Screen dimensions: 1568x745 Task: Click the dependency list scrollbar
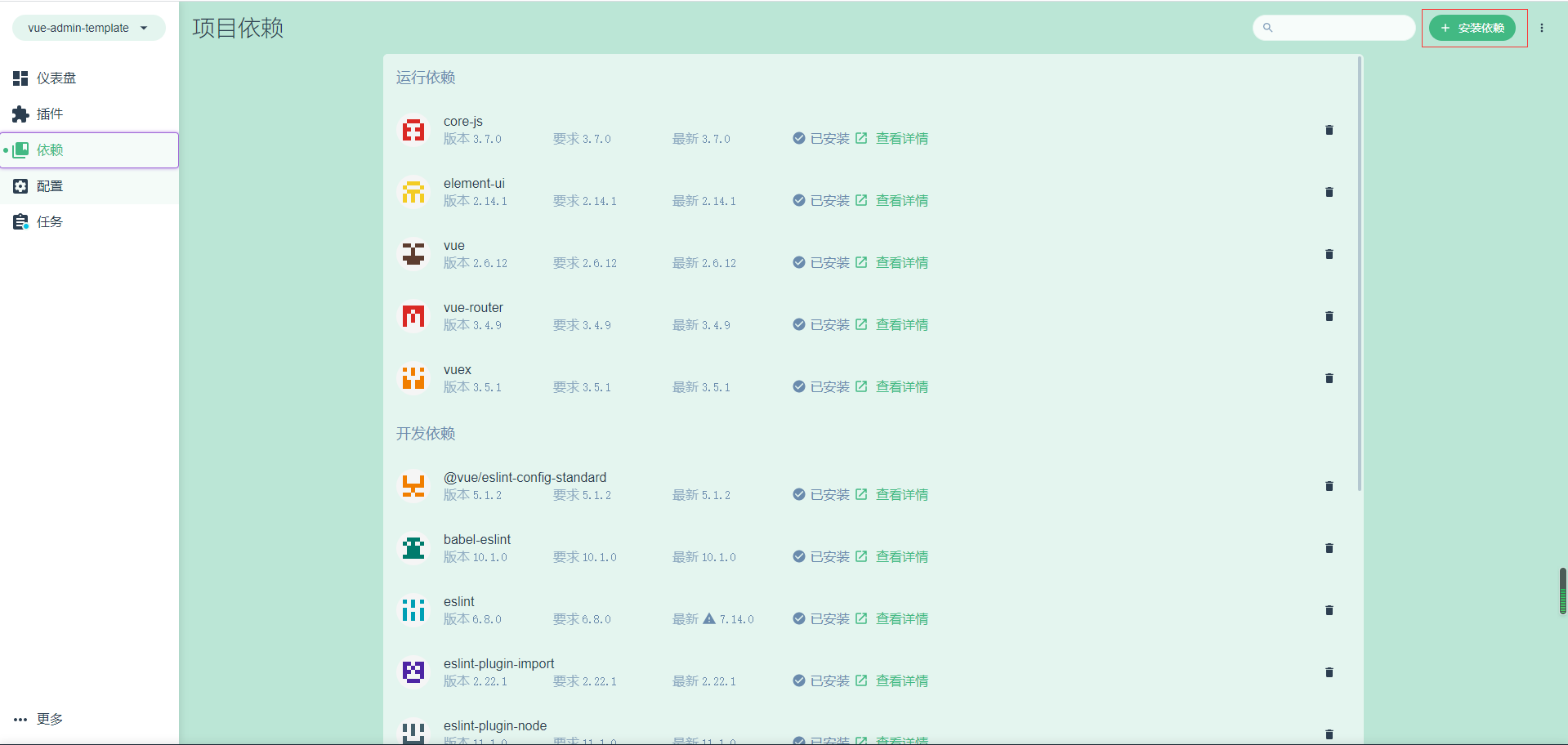[x=1360, y=274]
